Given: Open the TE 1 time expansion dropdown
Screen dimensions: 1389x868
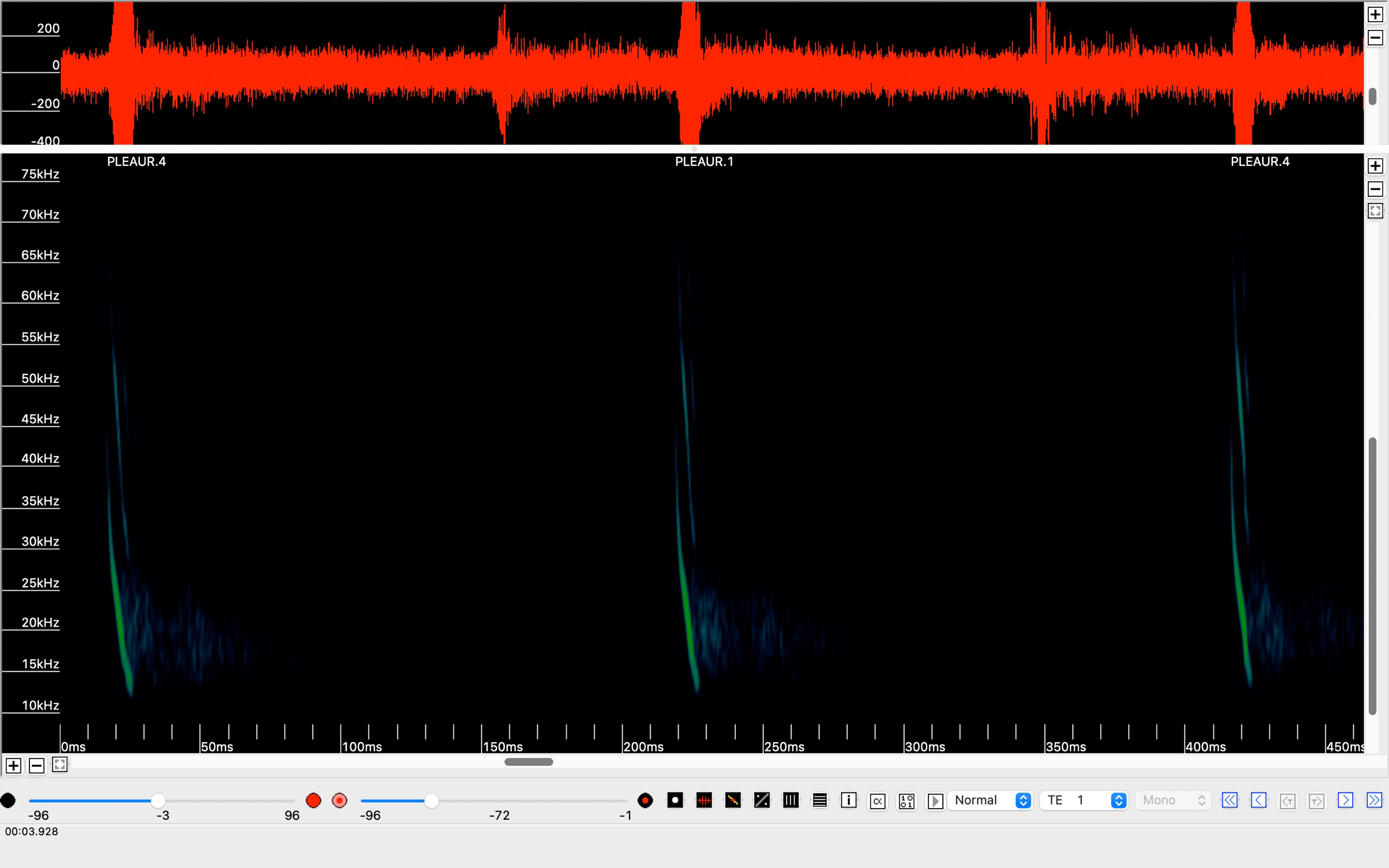Looking at the screenshot, I should click(x=1085, y=800).
